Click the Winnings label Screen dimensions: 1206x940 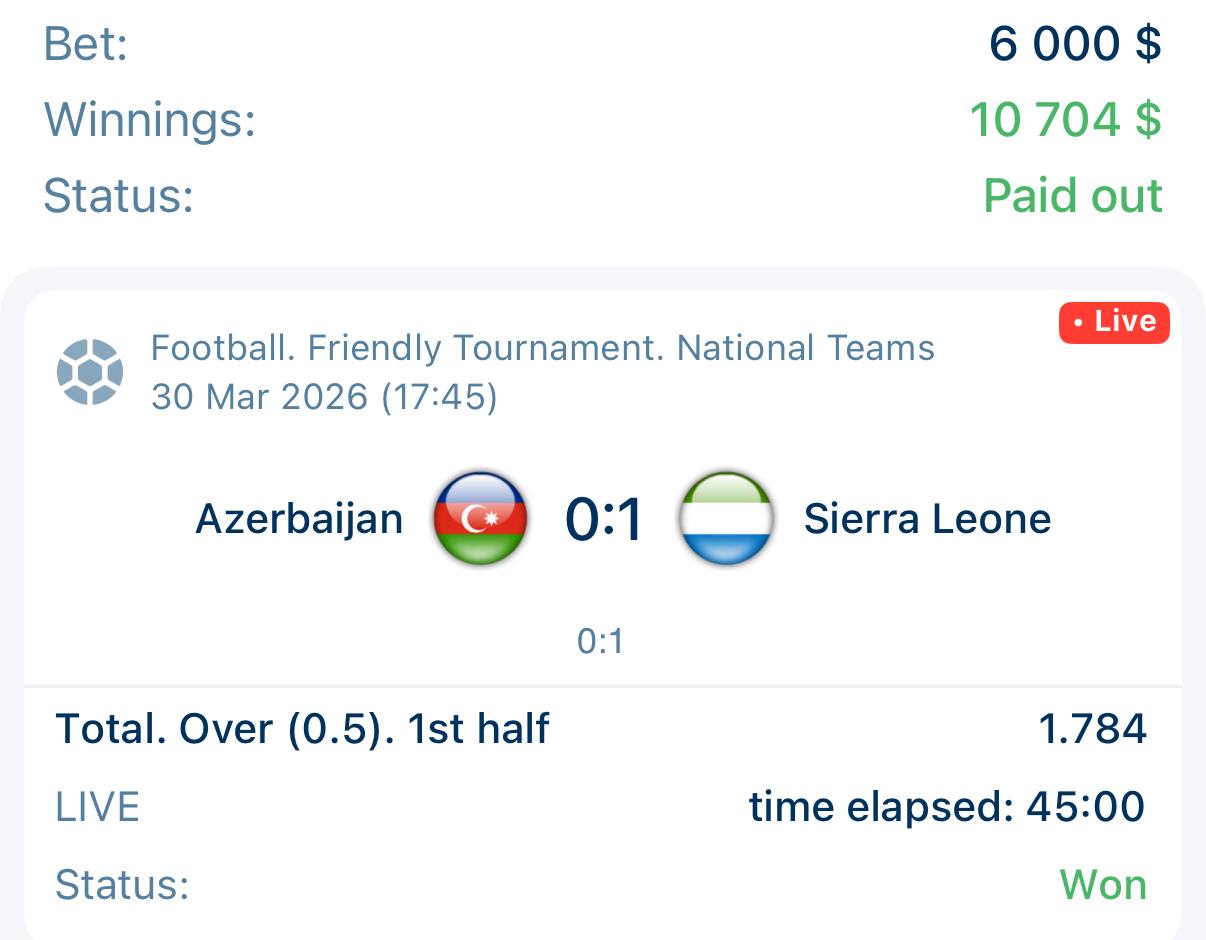click(150, 120)
